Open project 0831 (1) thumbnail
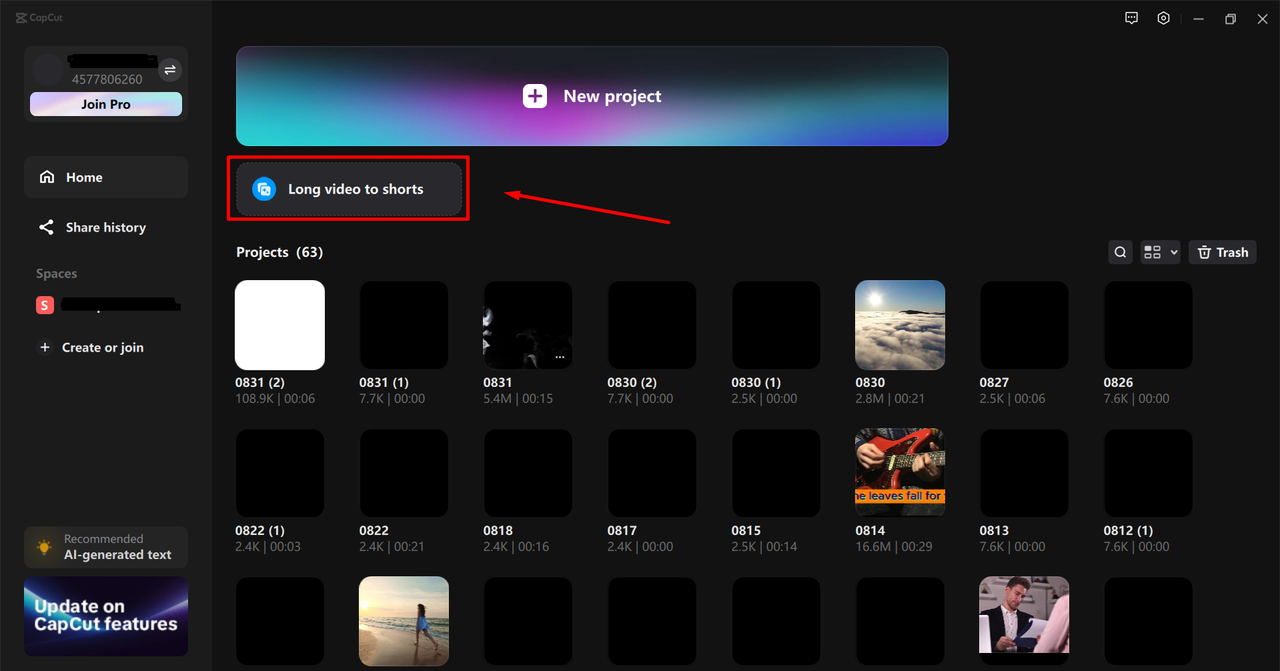Screen dimensions: 1280x671 point(404,325)
